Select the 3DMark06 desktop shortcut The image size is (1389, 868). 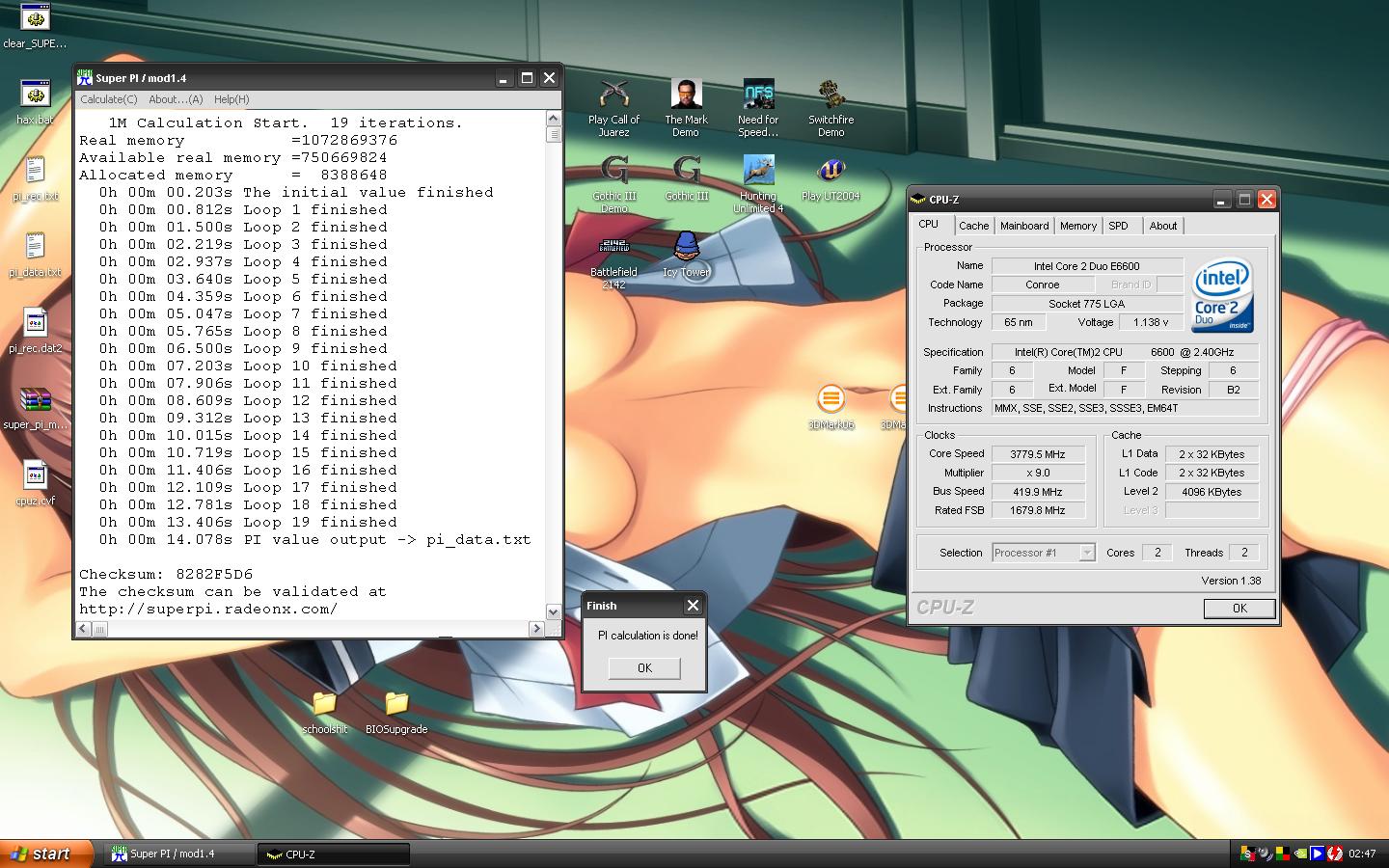point(831,407)
